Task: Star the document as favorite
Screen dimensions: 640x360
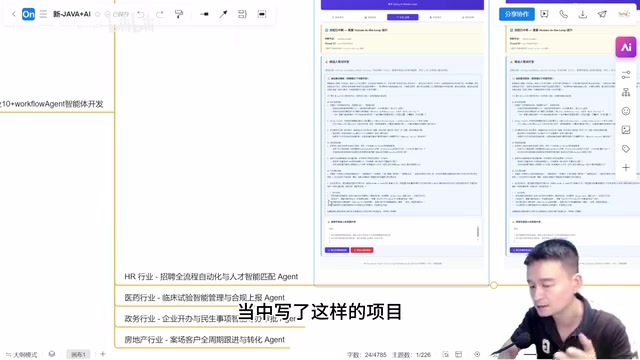Action: (x=98, y=14)
